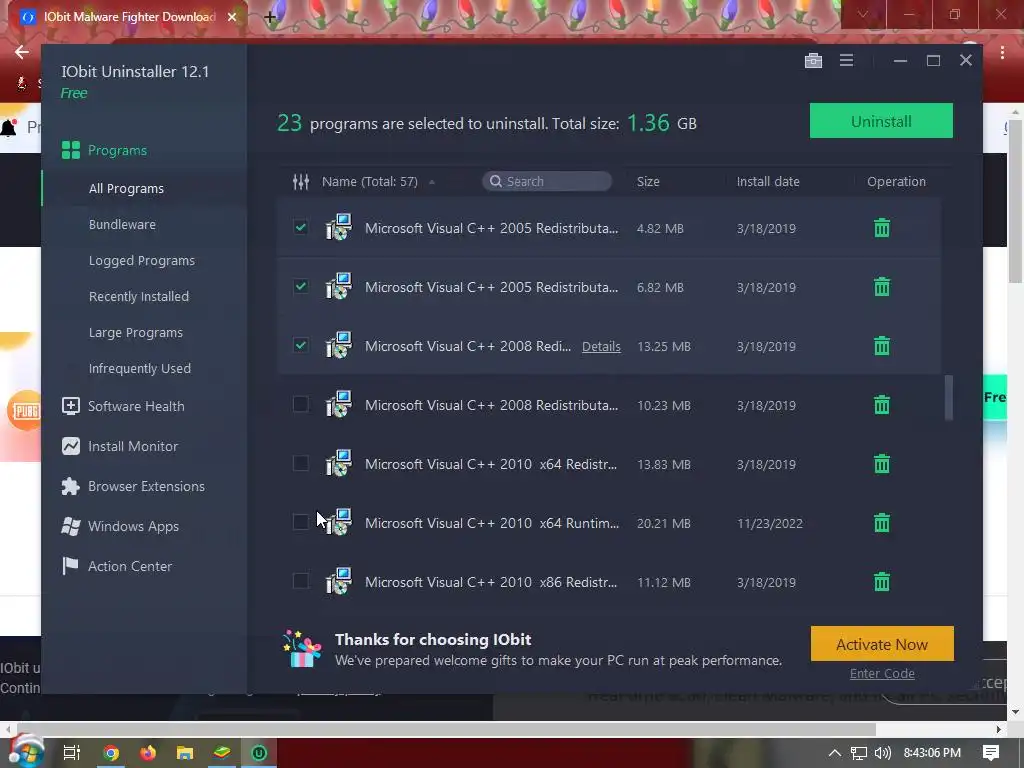Open File Explorer from the taskbar

pos(185,753)
